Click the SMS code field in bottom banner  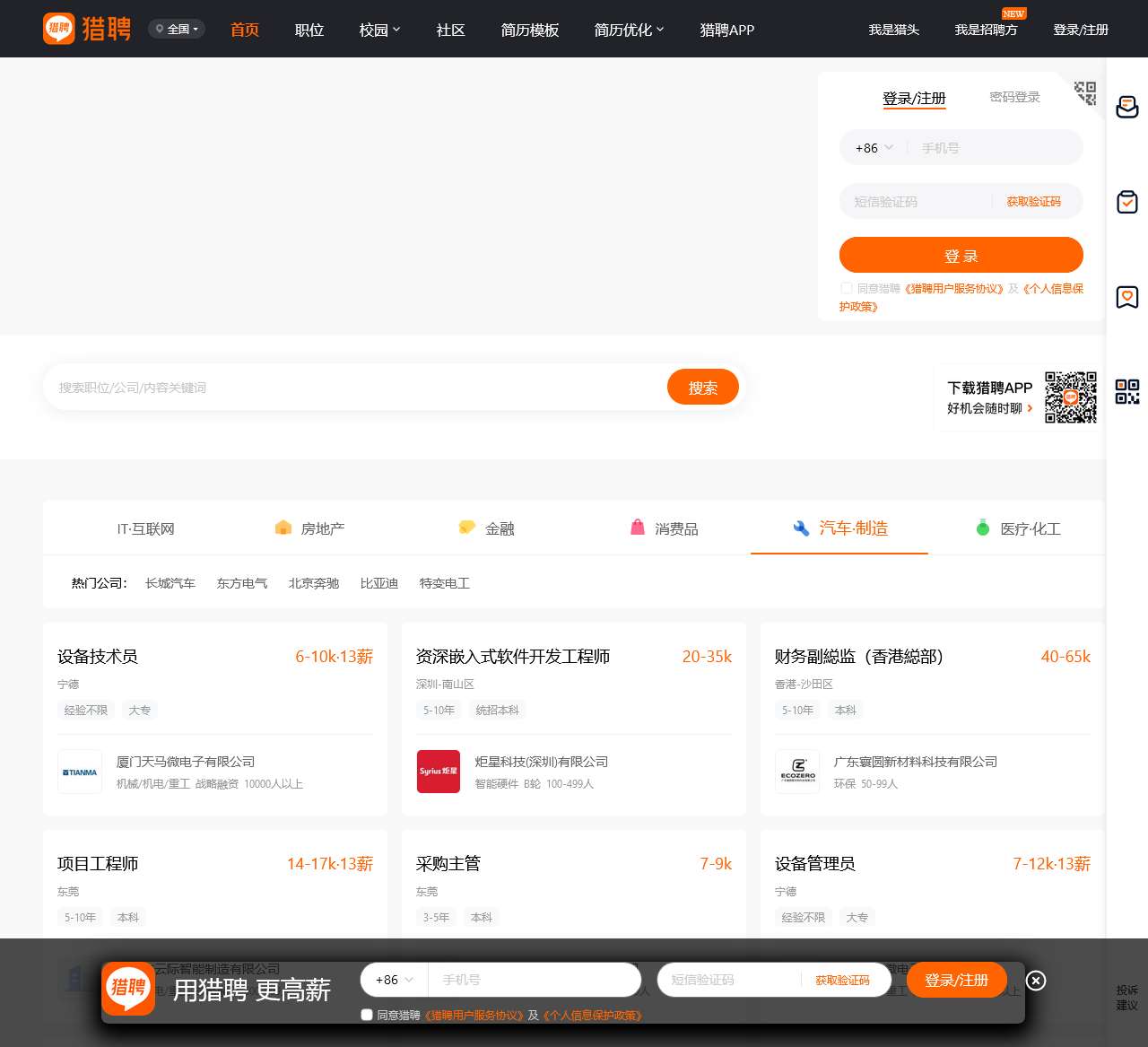coord(728,980)
